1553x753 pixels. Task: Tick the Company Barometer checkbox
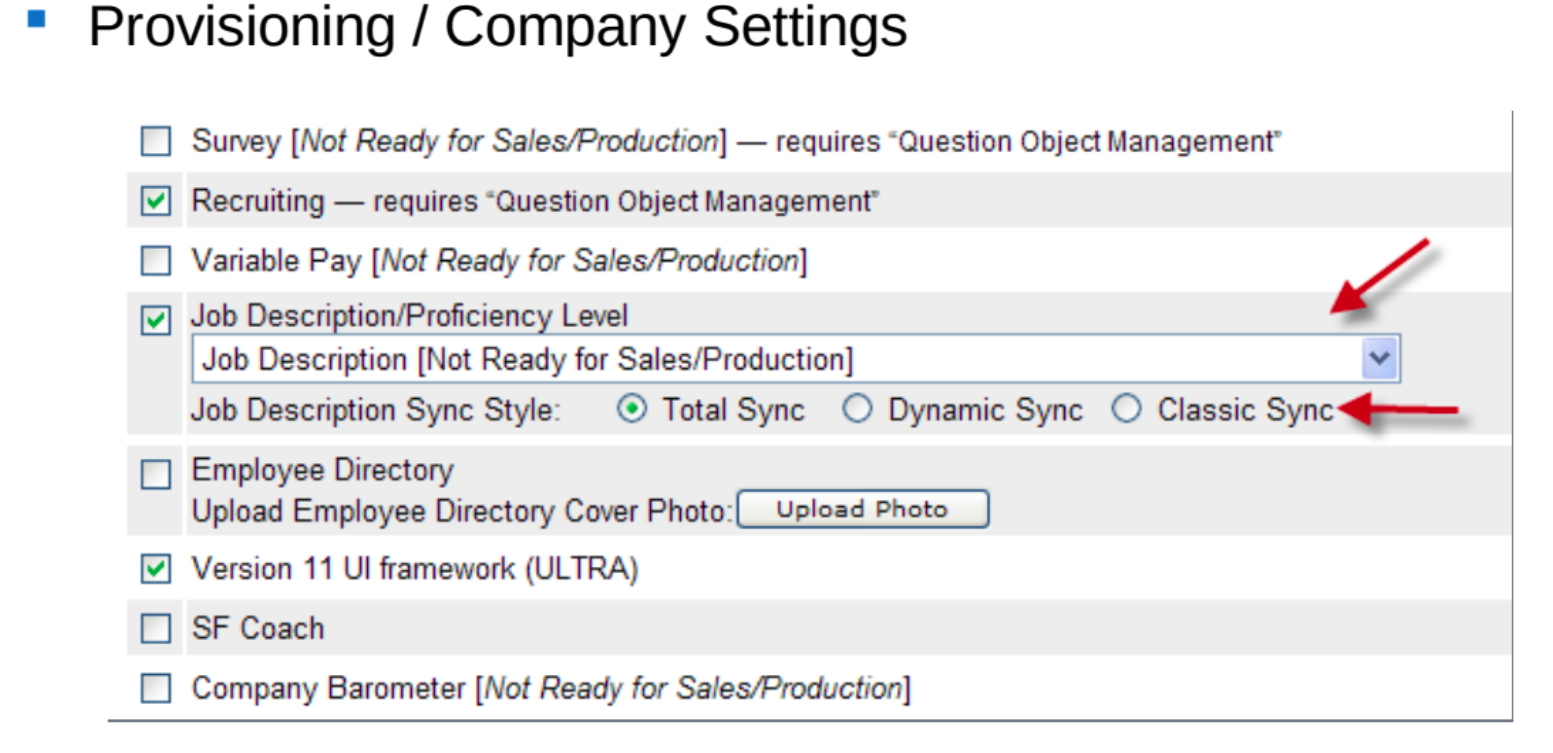click(x=155, y=689)
